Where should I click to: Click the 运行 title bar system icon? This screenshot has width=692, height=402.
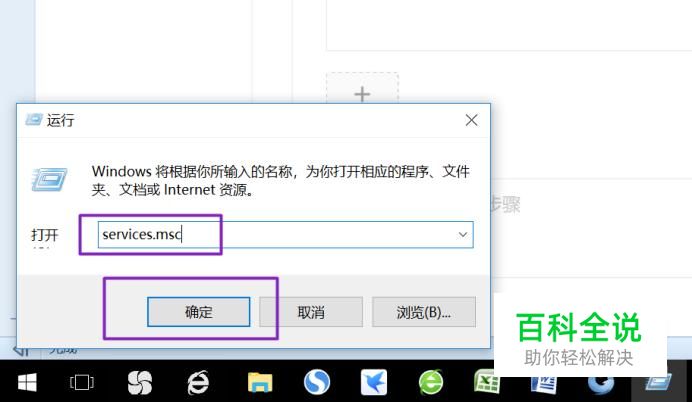point(34,120)
